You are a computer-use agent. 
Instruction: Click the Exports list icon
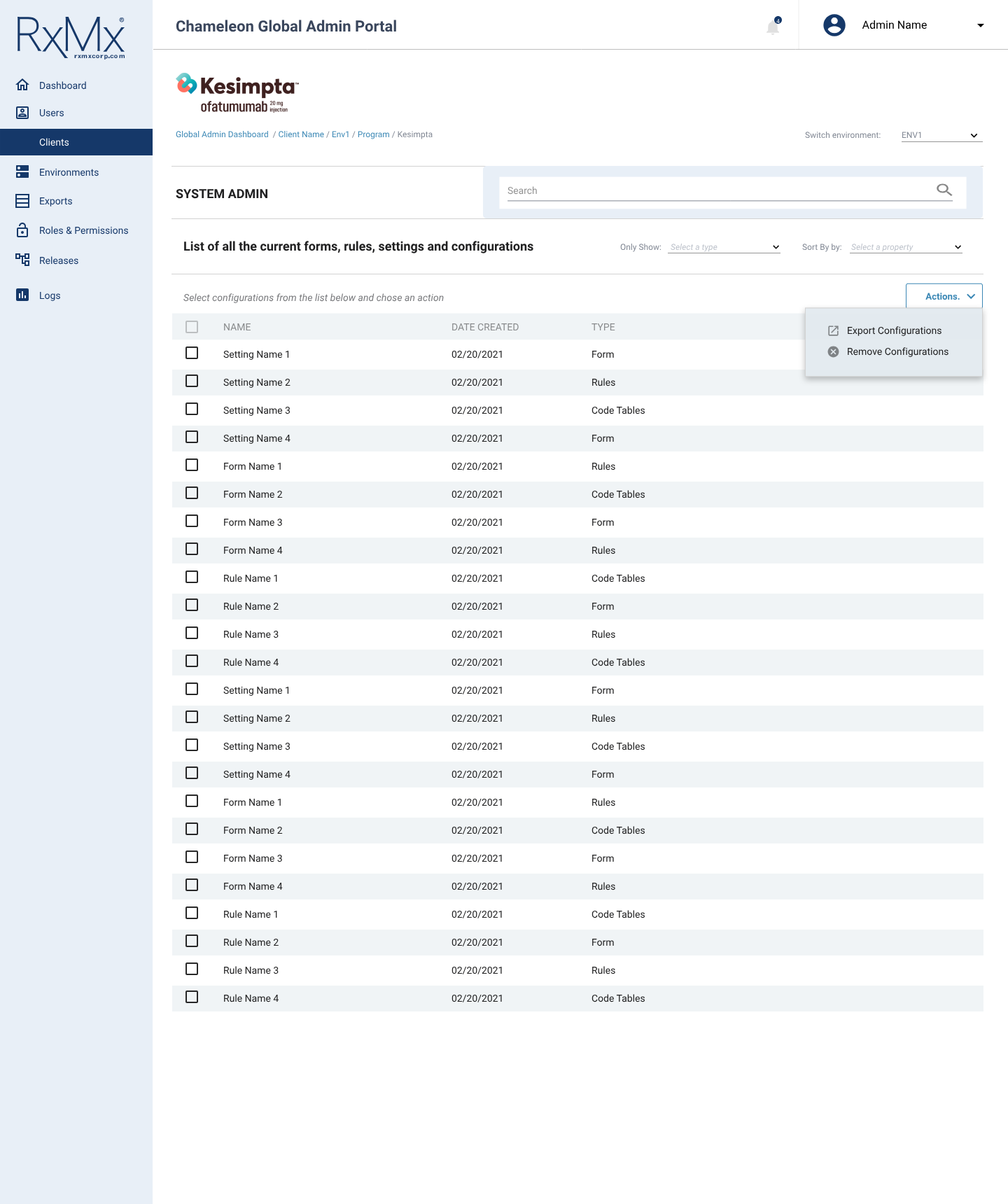pyautogui.click(x=22, y=201)
